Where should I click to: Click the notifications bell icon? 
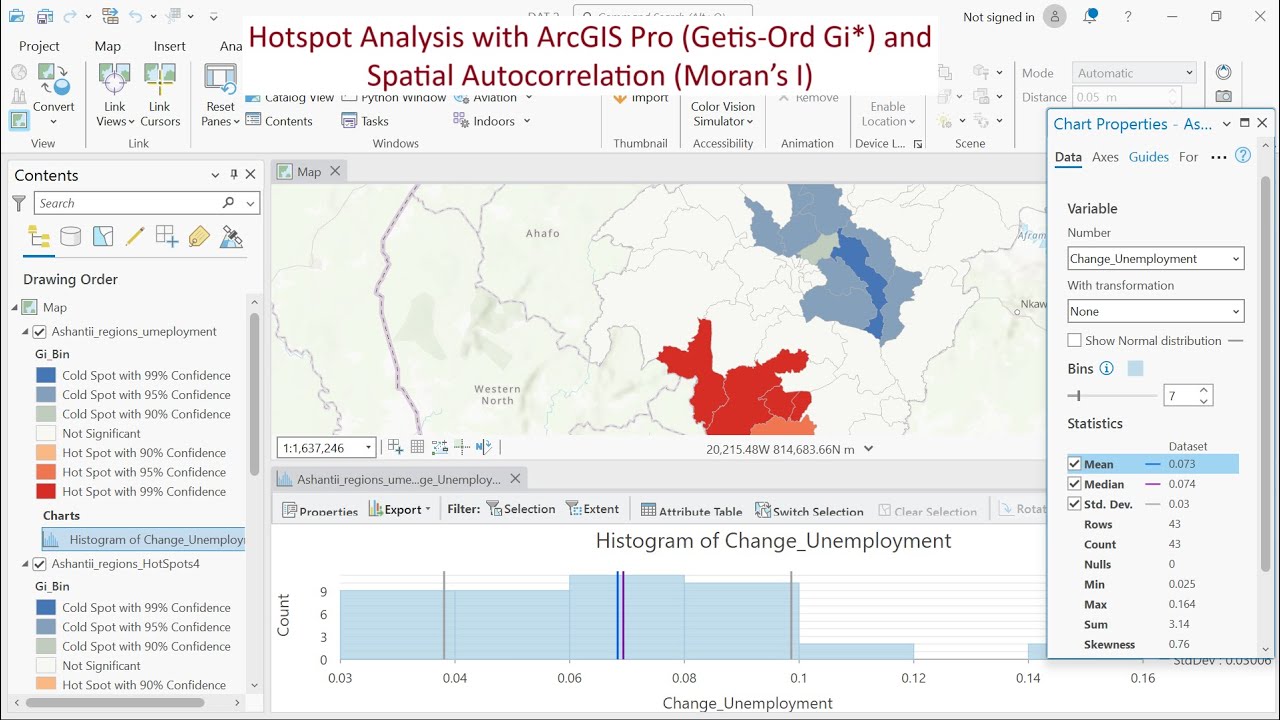click(1091, 17)
